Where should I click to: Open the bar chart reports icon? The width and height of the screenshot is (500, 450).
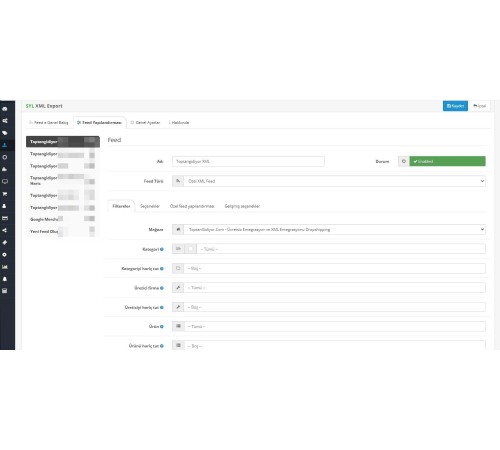coord(5,267)
